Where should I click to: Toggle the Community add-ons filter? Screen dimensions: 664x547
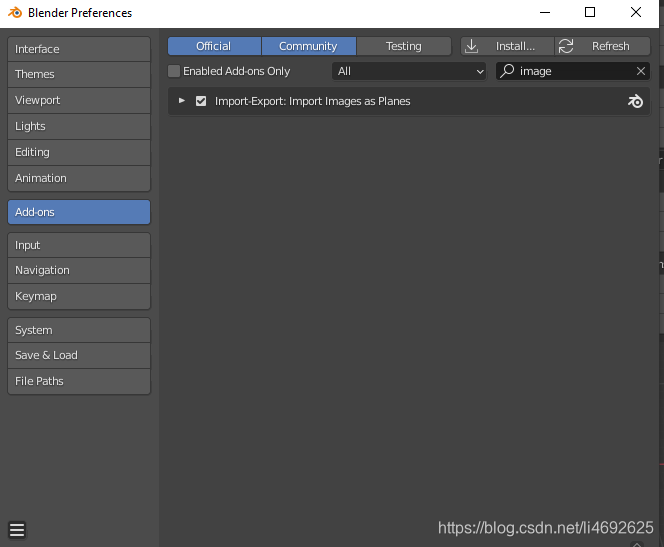coord(309,46)
